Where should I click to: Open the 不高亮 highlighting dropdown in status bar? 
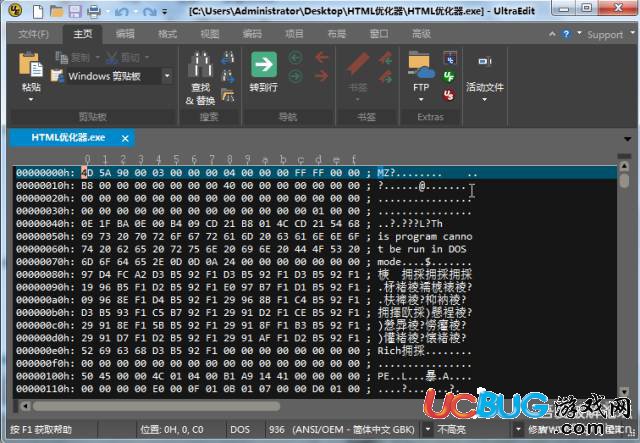(518, 429)
